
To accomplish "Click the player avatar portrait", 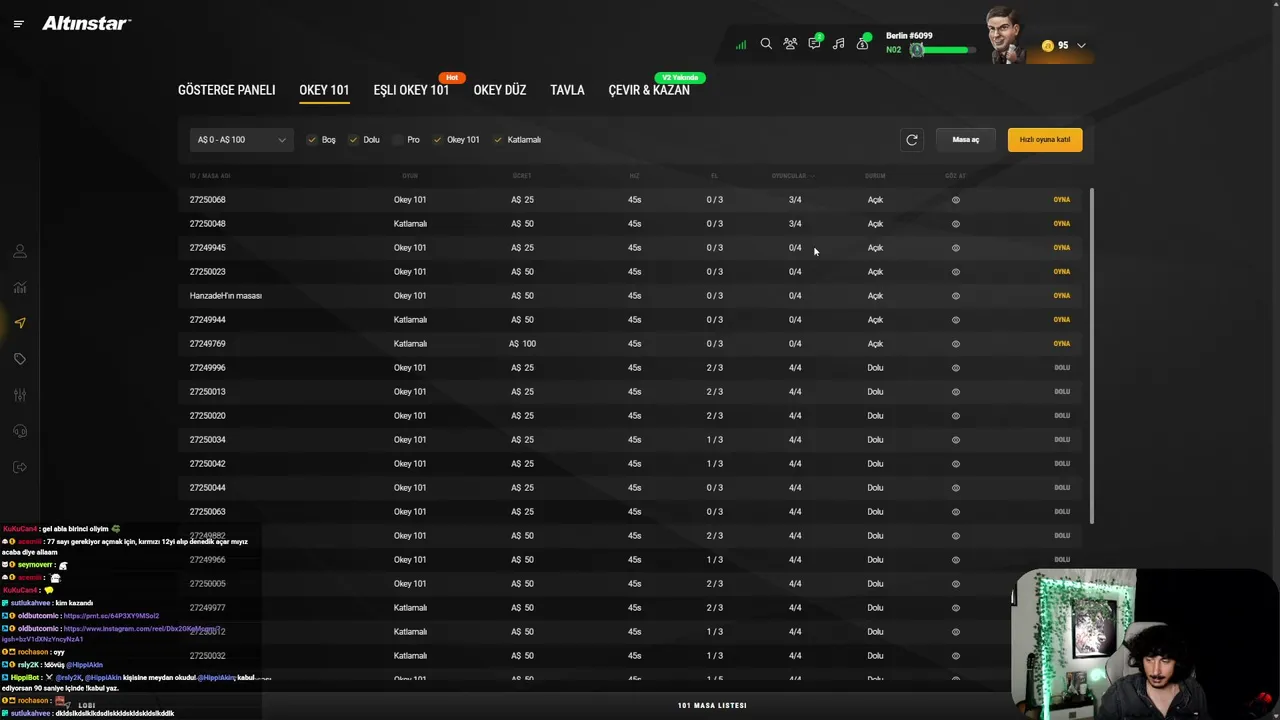I will coord(1005,36).
